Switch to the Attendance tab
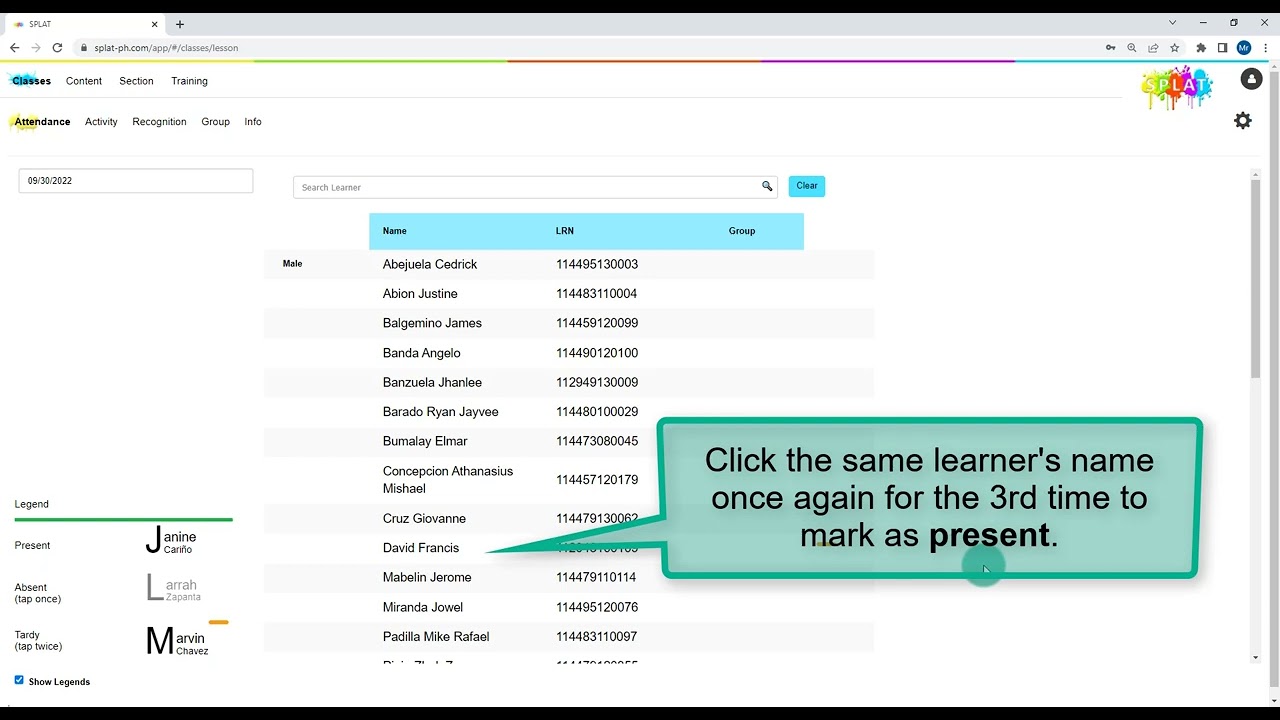This screenshot has height=720, width=1280. [x=42, y=122]
